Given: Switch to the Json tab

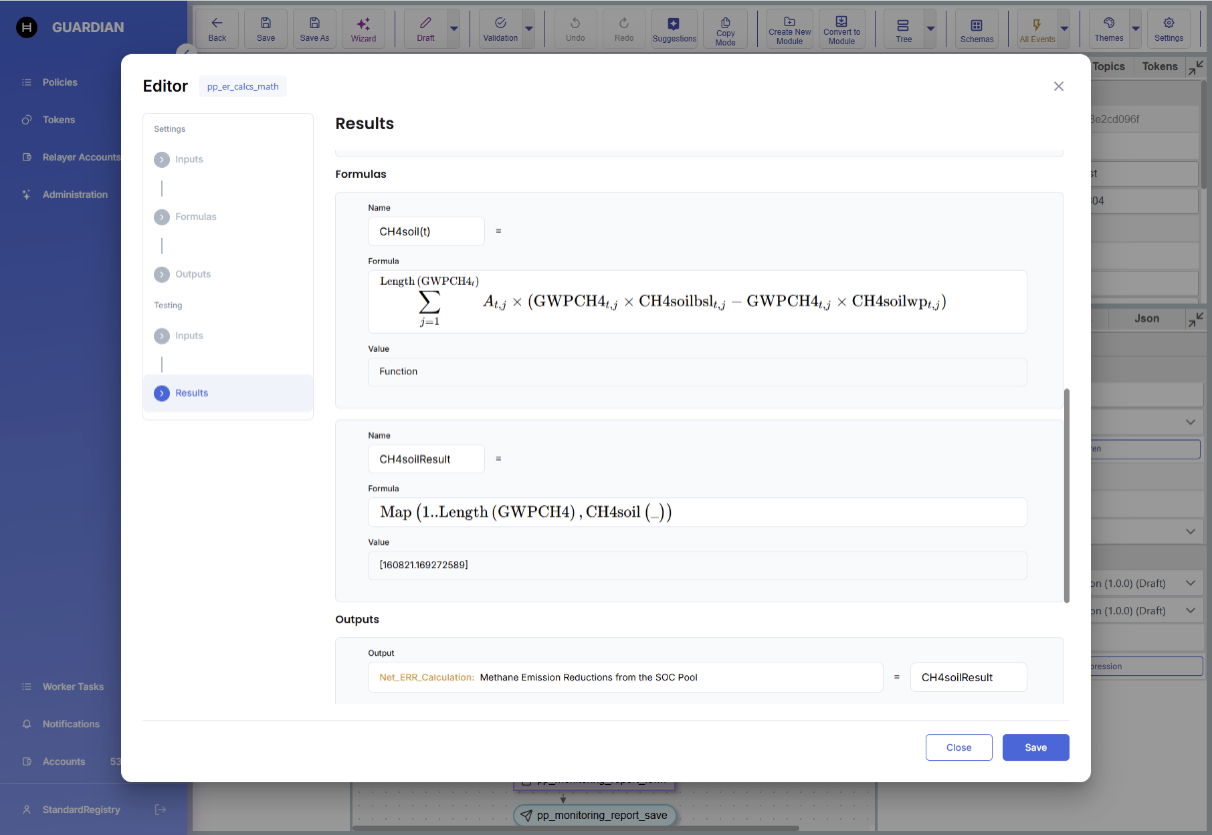Looking at the screenshot, I should point(1146,318).
